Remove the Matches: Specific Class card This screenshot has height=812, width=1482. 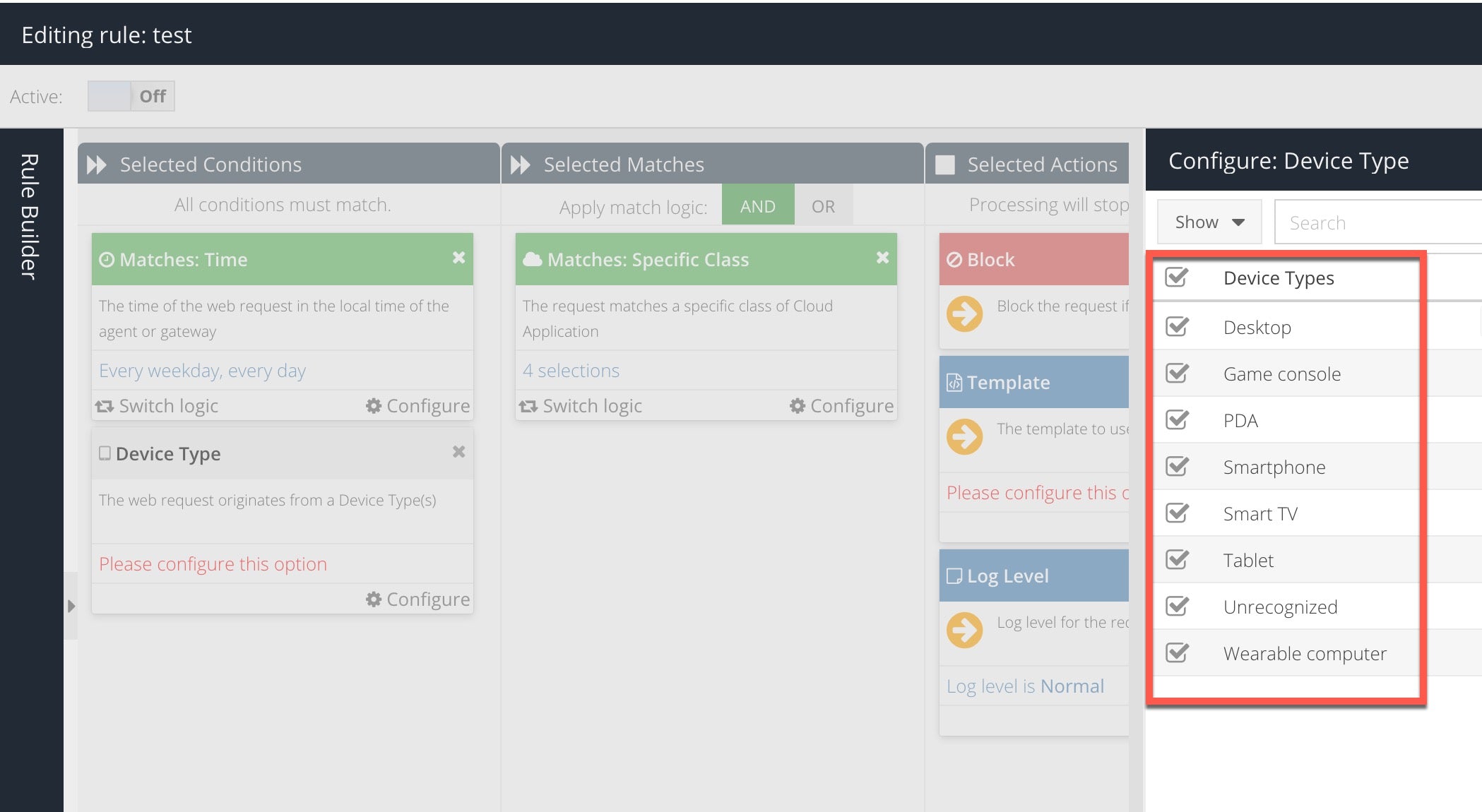click(x=882, y=258)
